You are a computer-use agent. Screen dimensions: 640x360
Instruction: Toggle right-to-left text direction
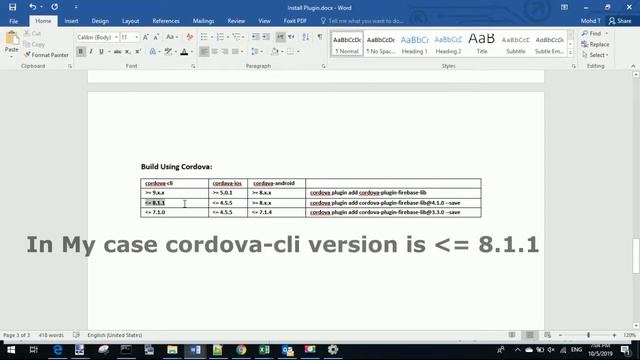291,37
